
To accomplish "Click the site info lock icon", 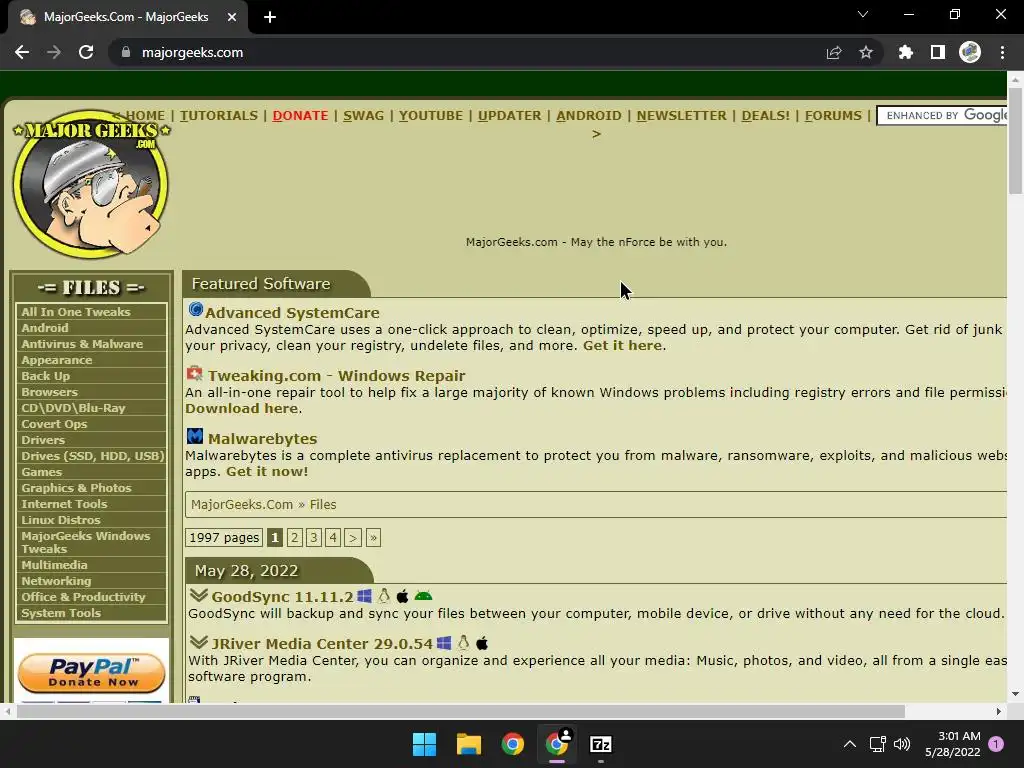I will pos(126,52).
